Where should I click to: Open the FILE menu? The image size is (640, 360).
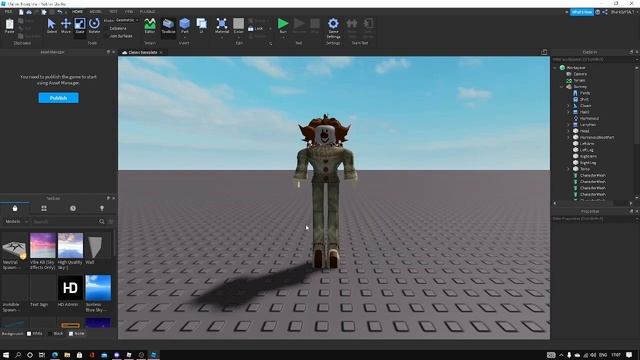[8, 12]
